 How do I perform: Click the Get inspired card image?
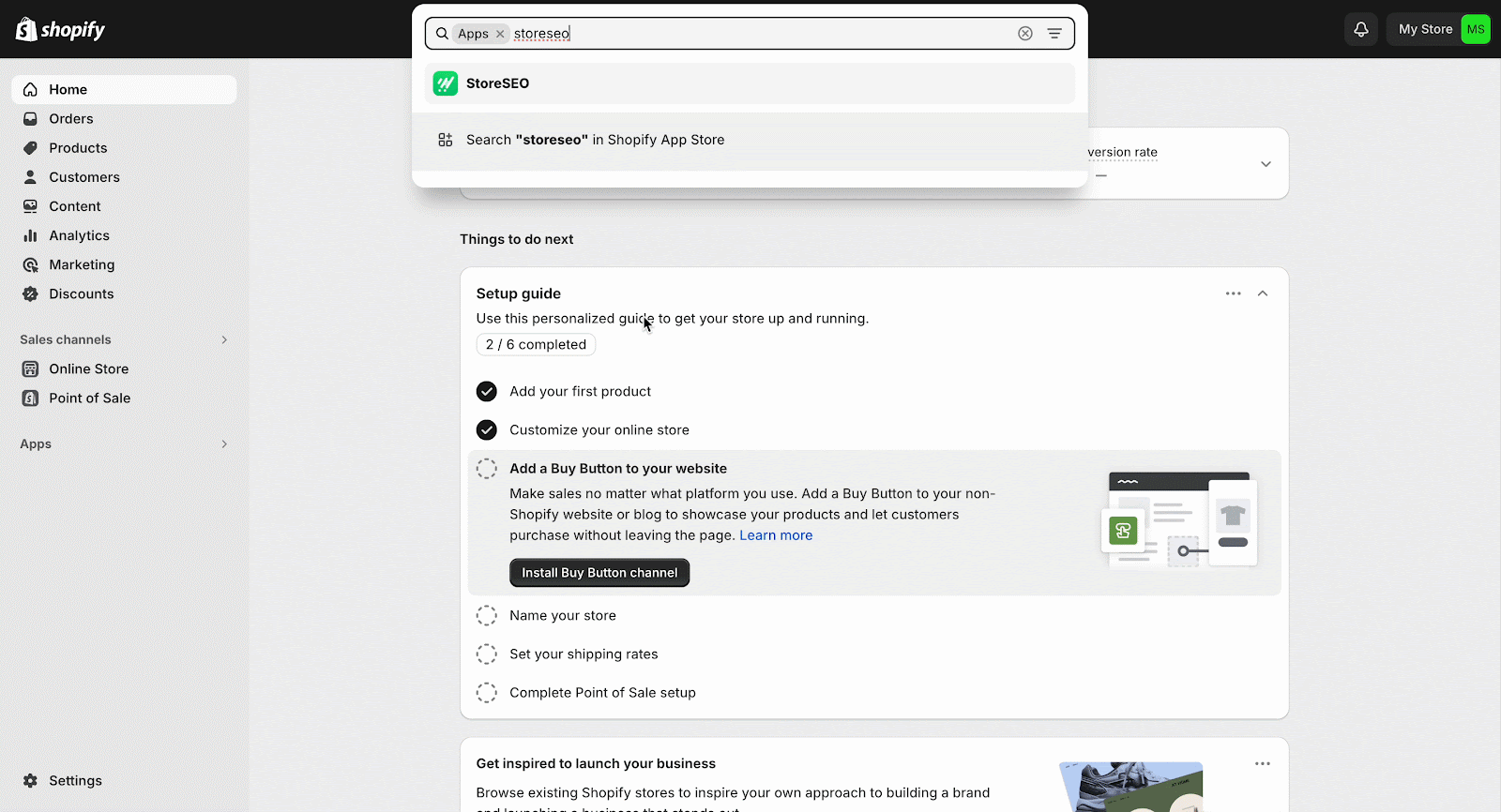(x=1130, y=788)
